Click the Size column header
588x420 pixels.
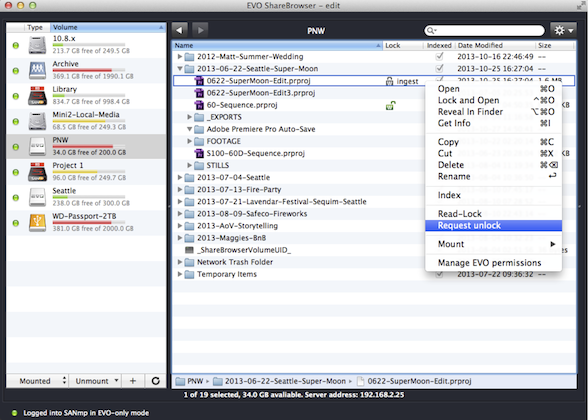point(555,45)
